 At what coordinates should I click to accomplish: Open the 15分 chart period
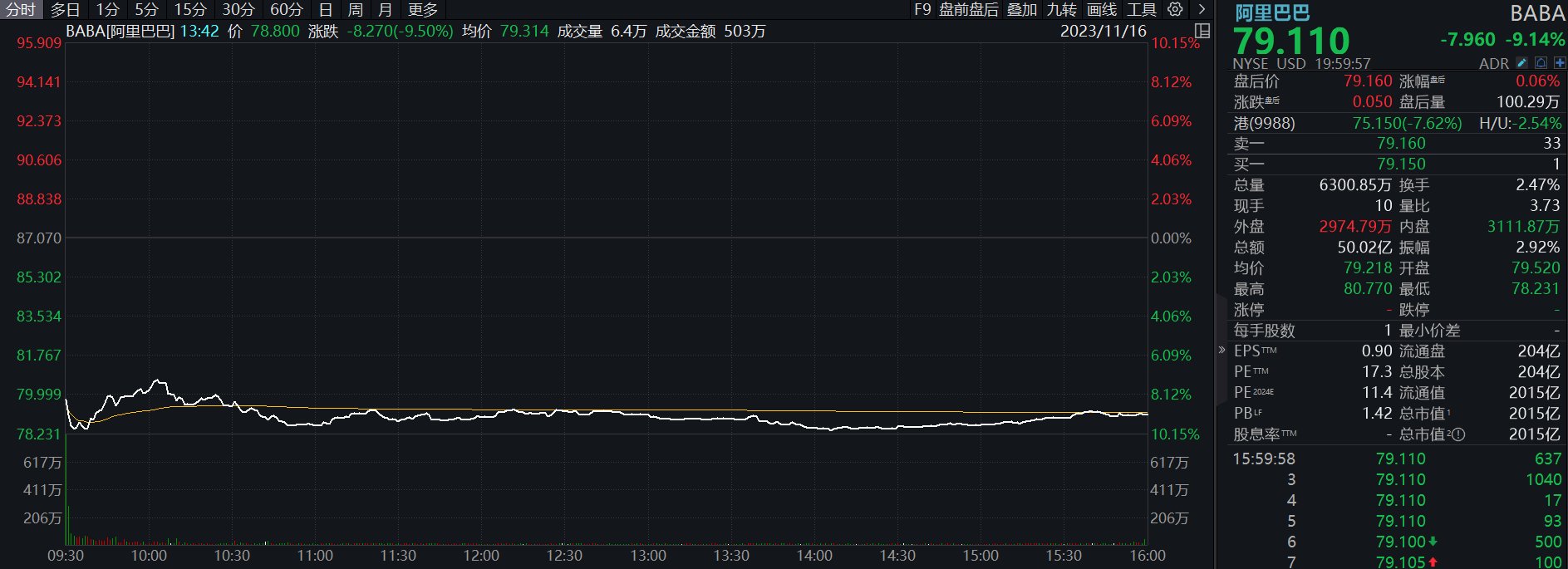coord(190,10)
